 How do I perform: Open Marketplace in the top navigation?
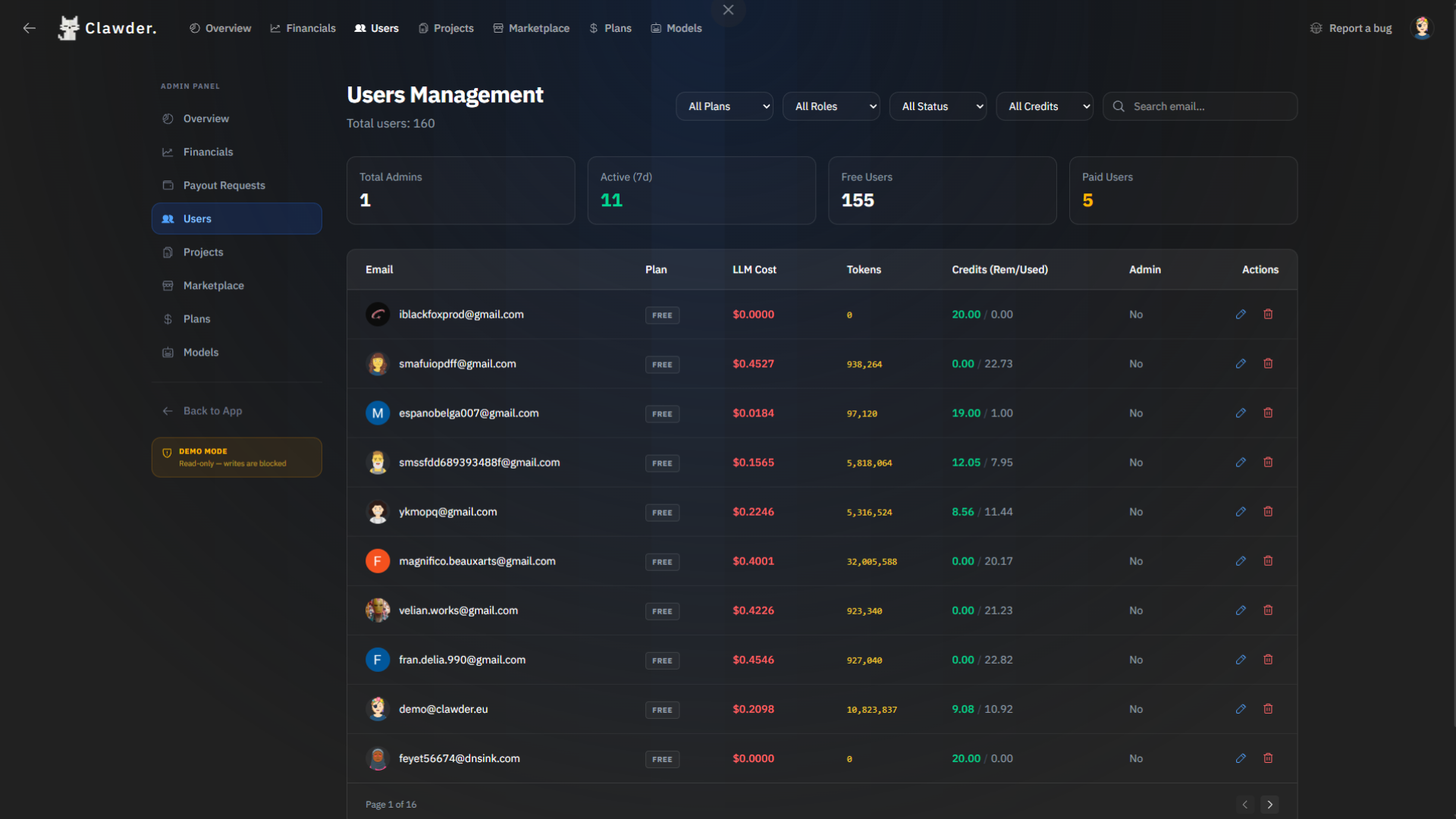[x=531, y=28]
